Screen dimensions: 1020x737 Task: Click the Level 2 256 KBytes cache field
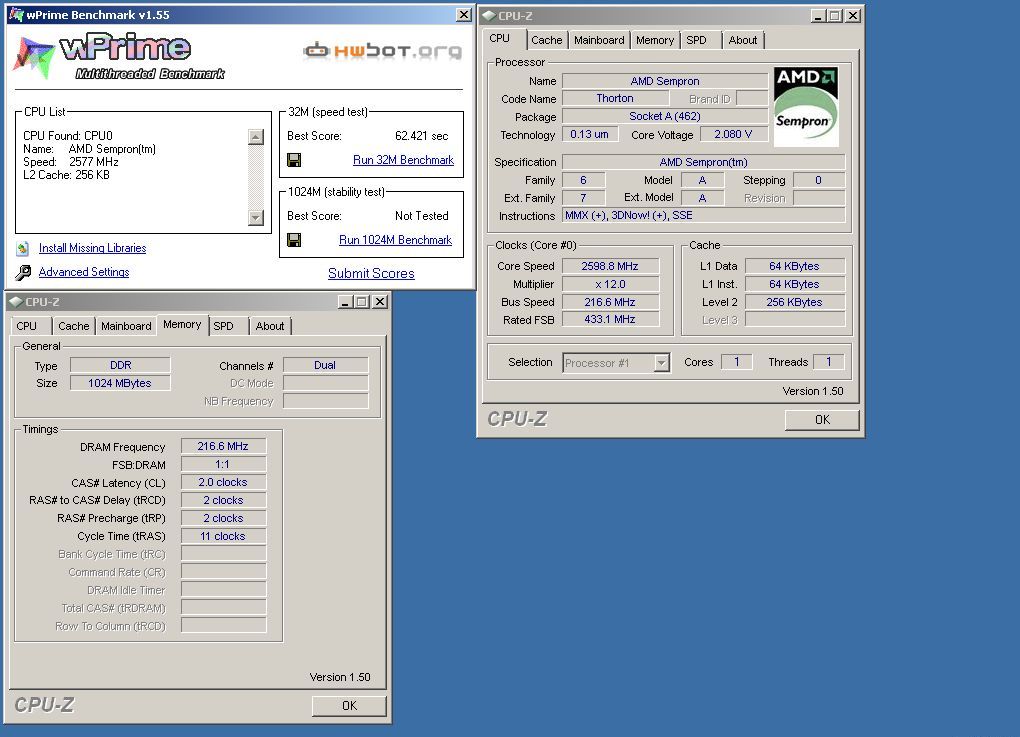794,302
